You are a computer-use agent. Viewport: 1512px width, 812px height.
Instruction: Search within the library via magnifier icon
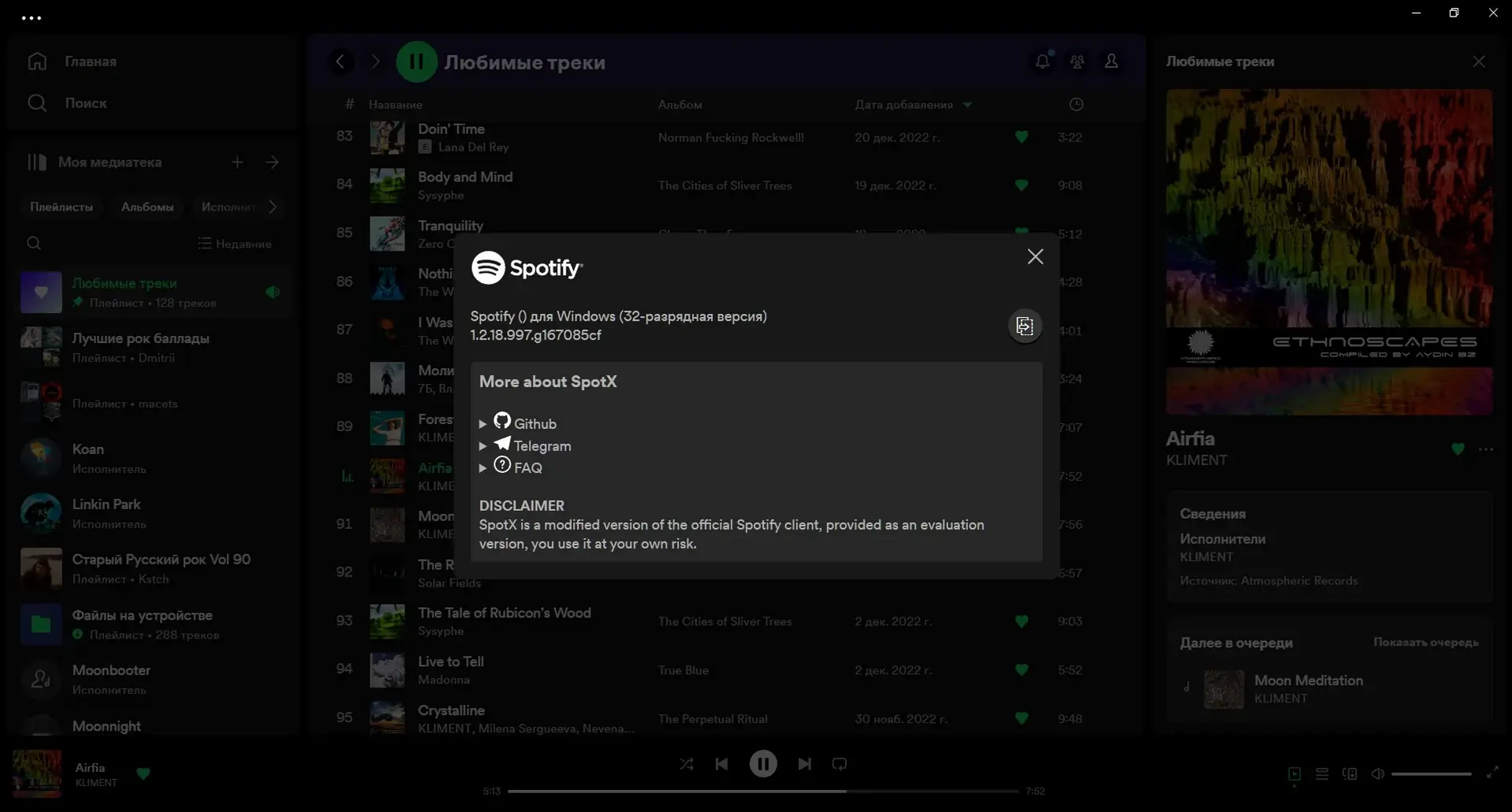coord(34,244)
